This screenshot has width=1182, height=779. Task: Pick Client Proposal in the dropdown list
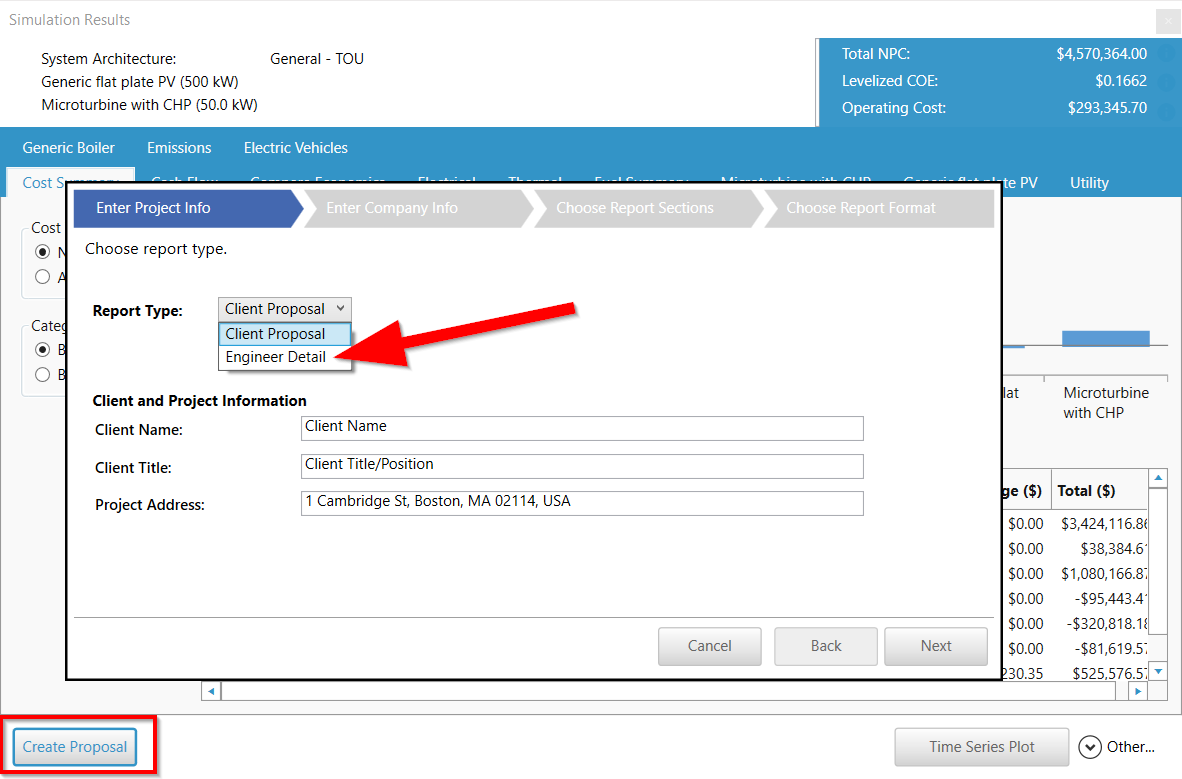[276, 334]
